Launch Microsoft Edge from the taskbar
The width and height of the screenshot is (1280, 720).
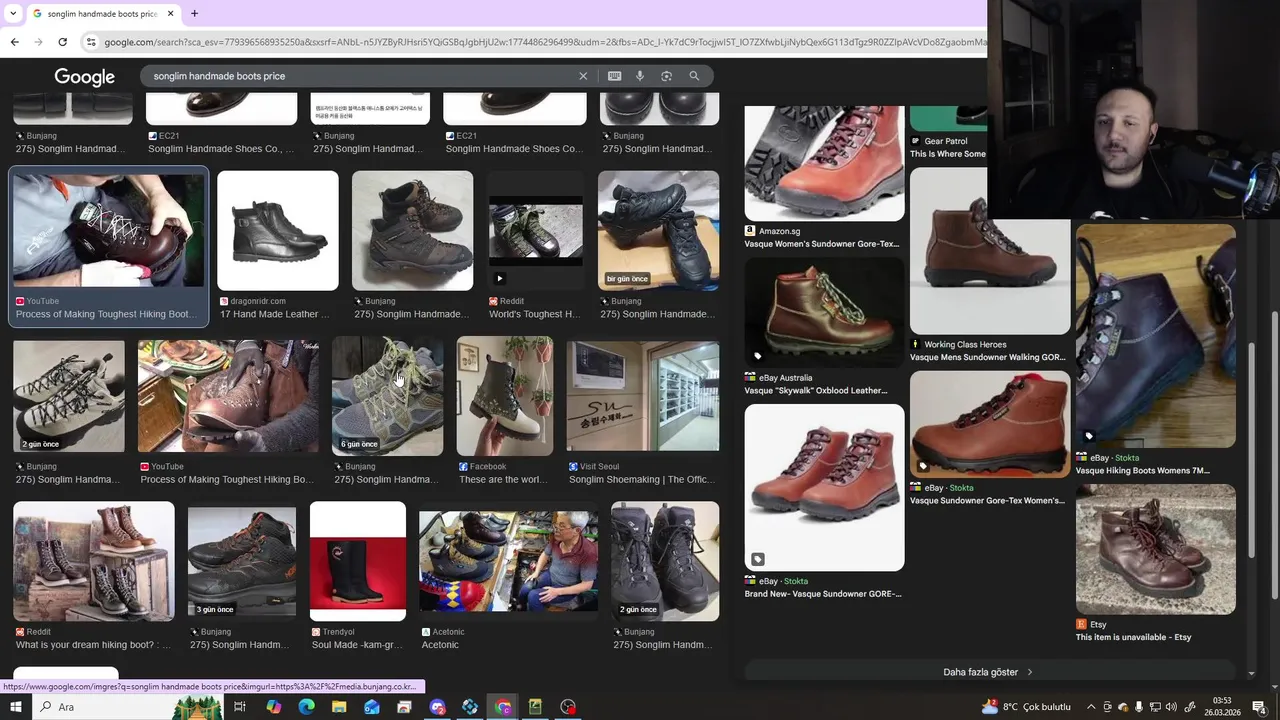click(x=306, y=707)
